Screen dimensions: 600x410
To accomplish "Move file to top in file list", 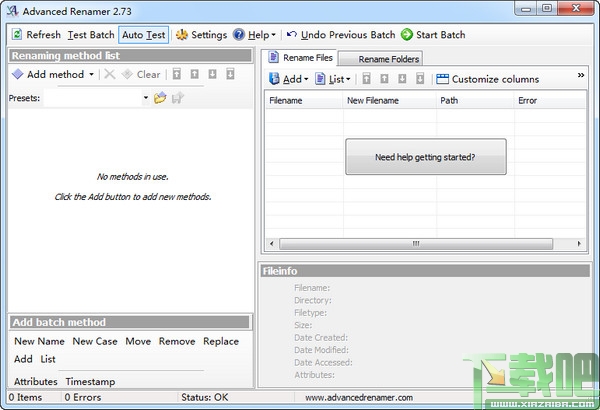I will (x=366, y=78).
